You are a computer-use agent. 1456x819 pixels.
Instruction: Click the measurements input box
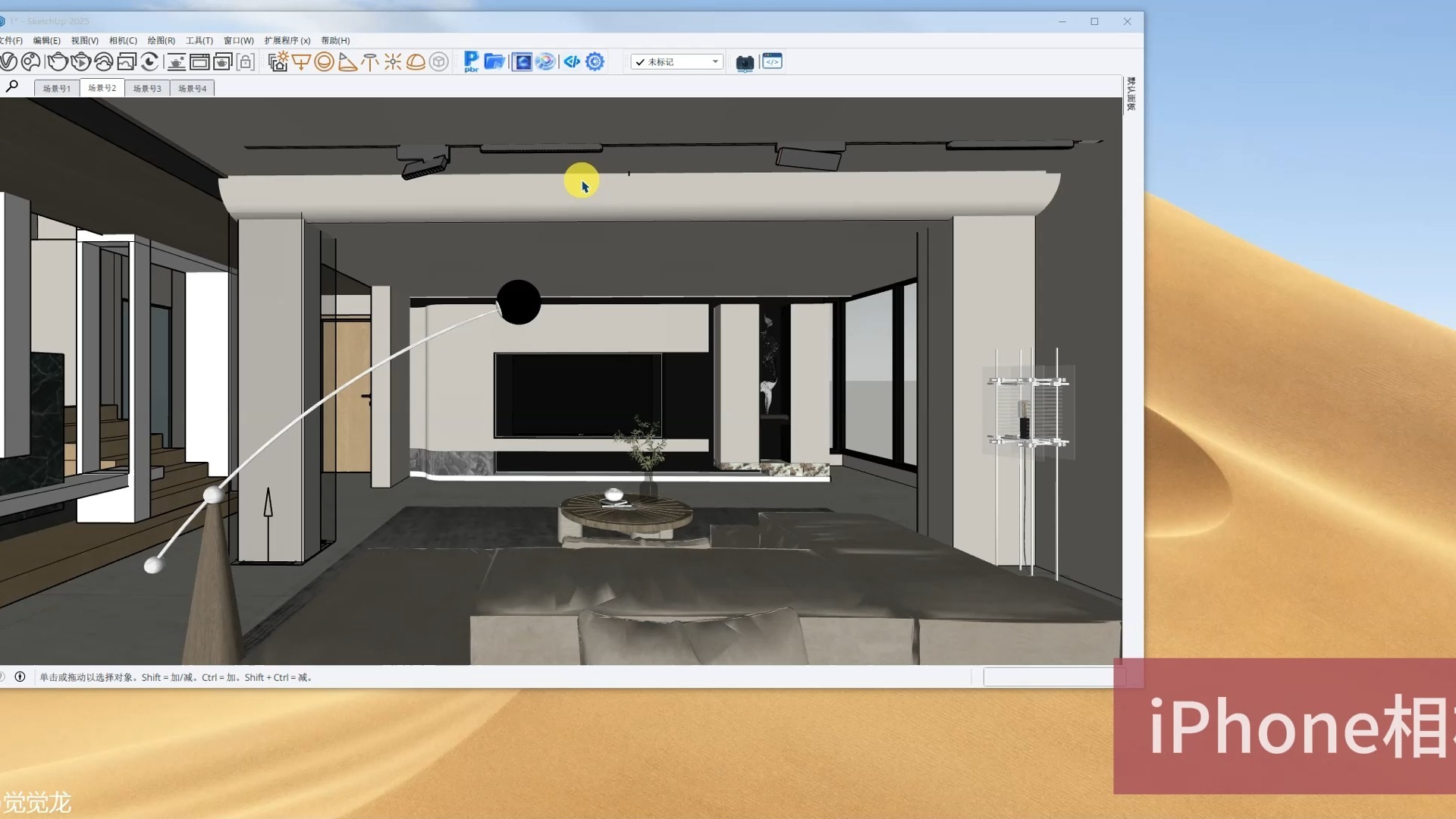coord(1048,676)
